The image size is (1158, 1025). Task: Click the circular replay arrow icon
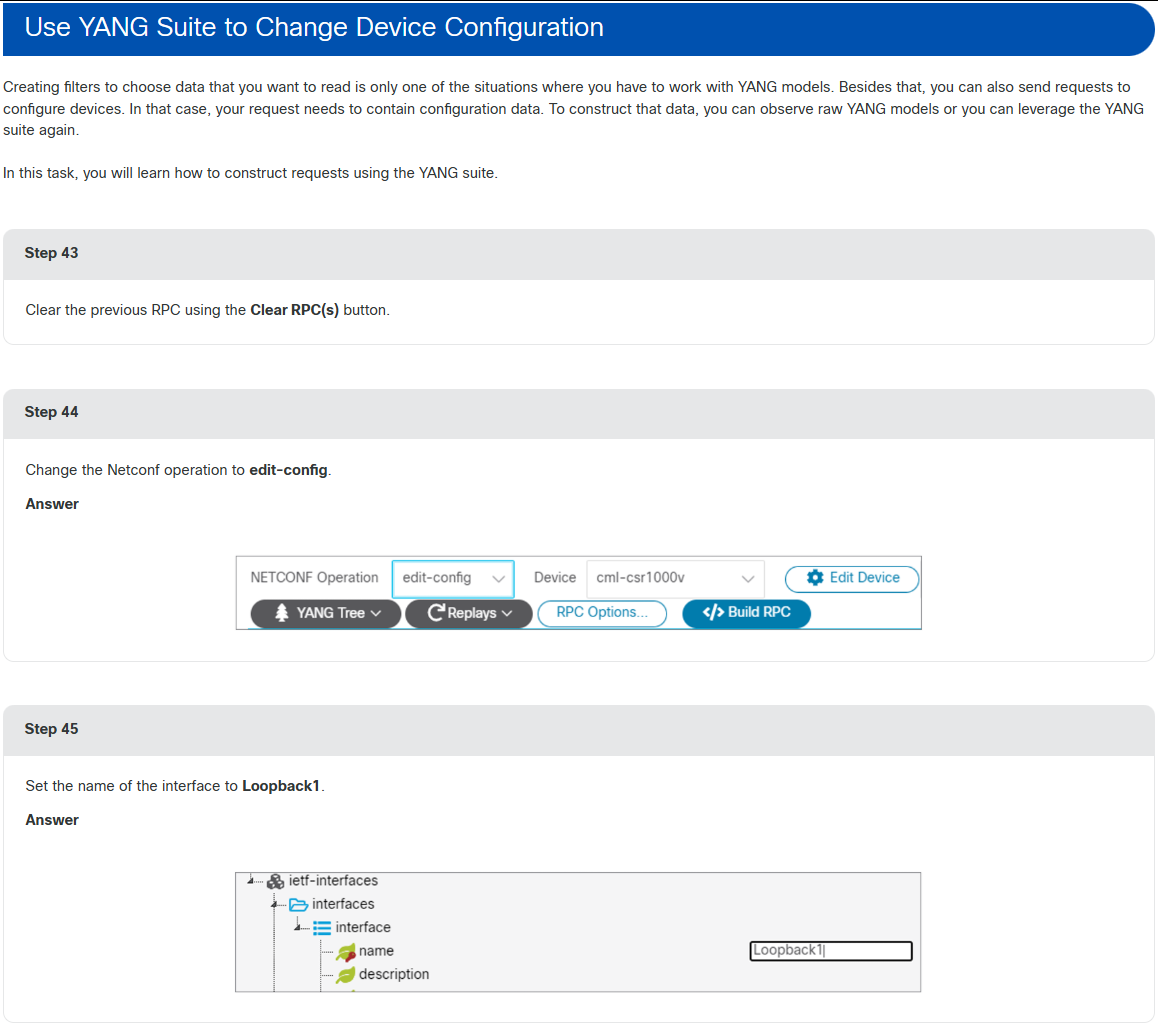click(x=436, y=613)
